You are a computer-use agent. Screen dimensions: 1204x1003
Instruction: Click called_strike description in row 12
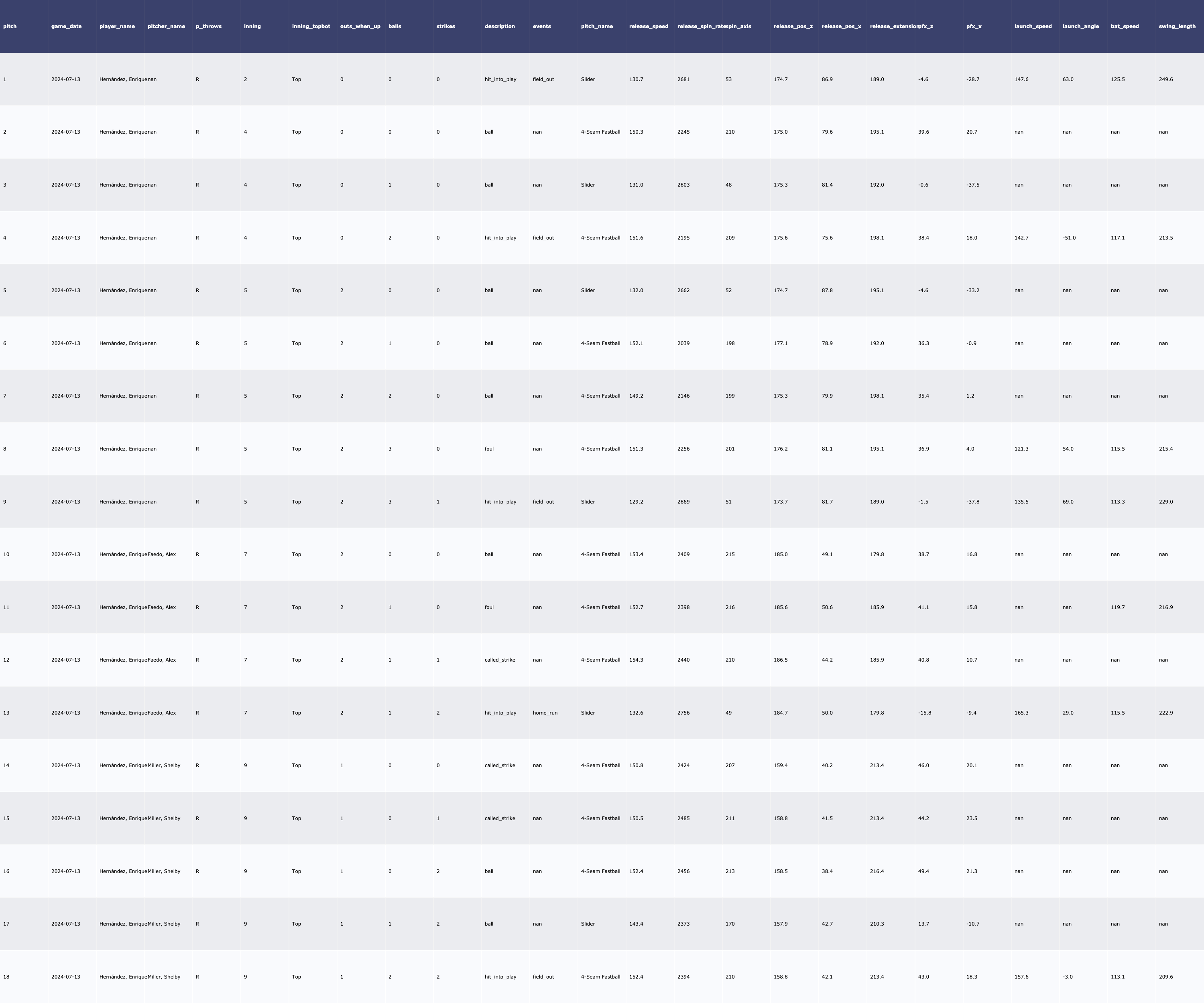coord(499,660)
